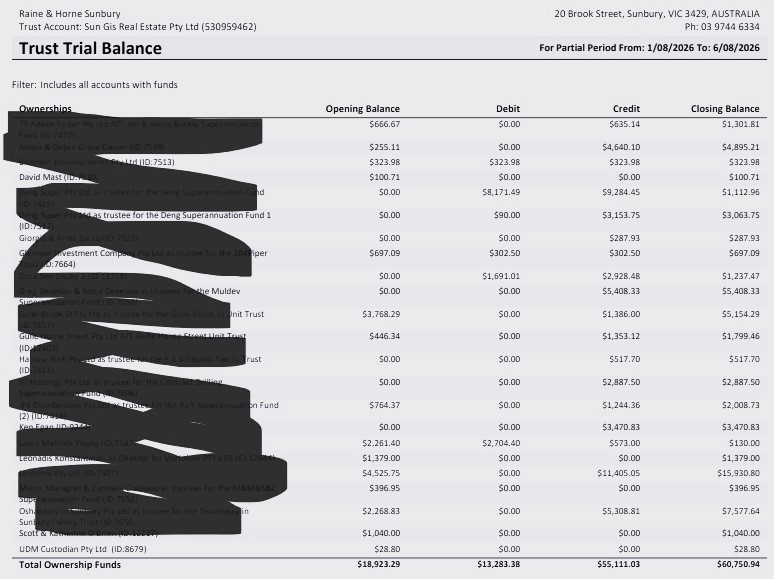The width and height of the screenshot is (774, 579).
Task: Select the Ownerships column header
Action: coord(45,109)
